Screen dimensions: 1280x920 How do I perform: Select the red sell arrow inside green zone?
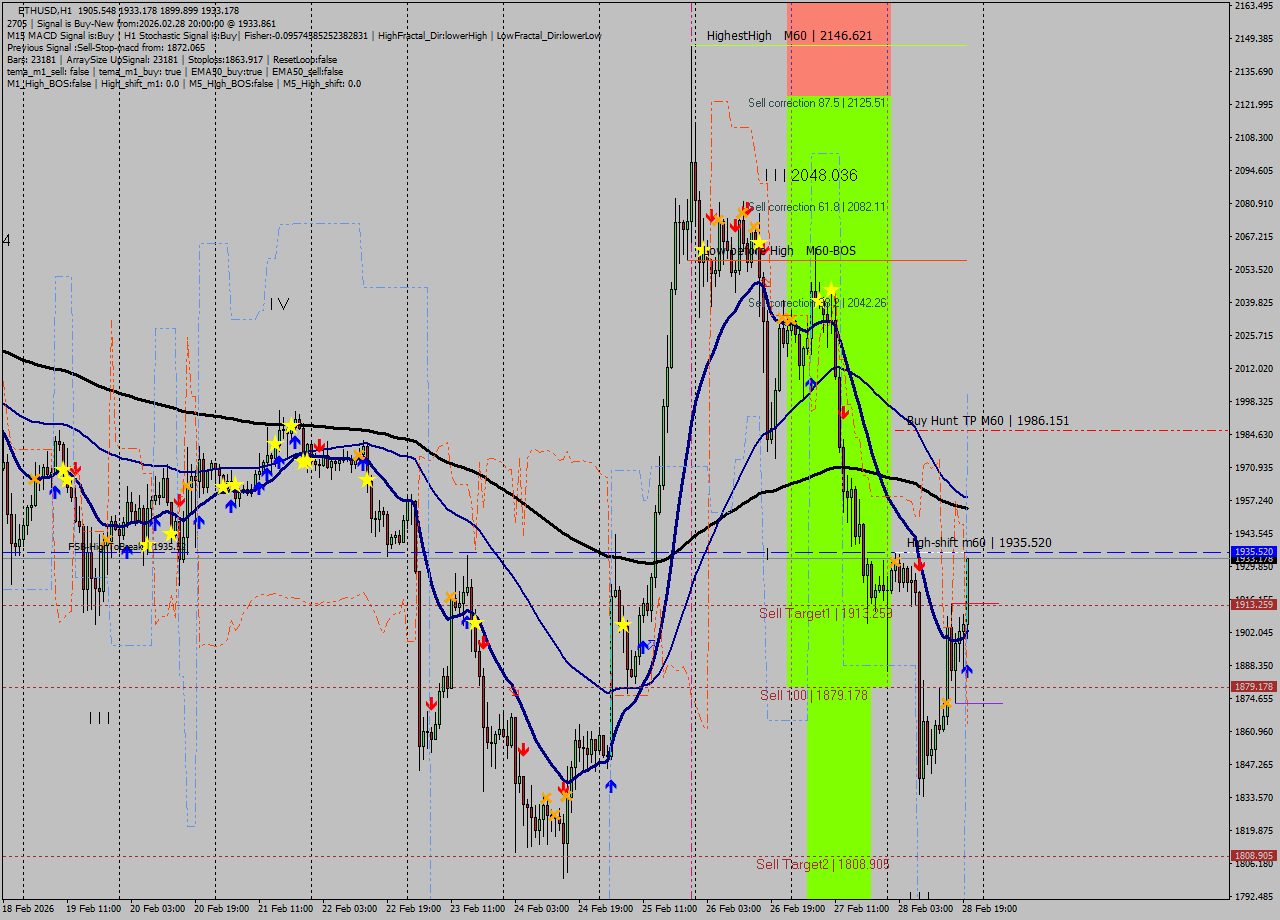click(844, 411)
